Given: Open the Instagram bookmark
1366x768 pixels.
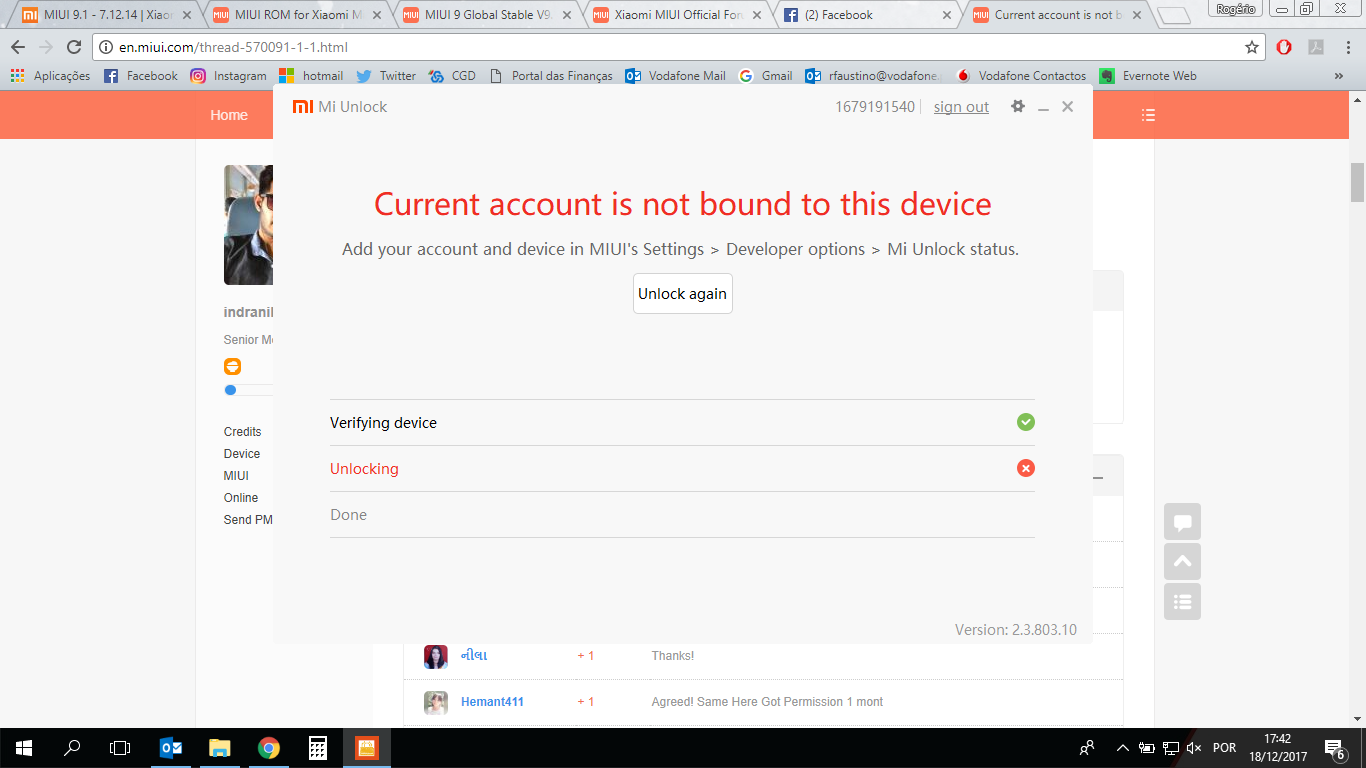Looking at the screenshot, I should [228, 76].
